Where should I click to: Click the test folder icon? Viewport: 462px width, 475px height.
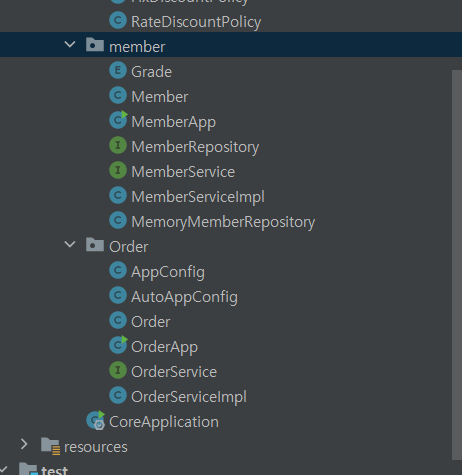click(x=28, y=469)
